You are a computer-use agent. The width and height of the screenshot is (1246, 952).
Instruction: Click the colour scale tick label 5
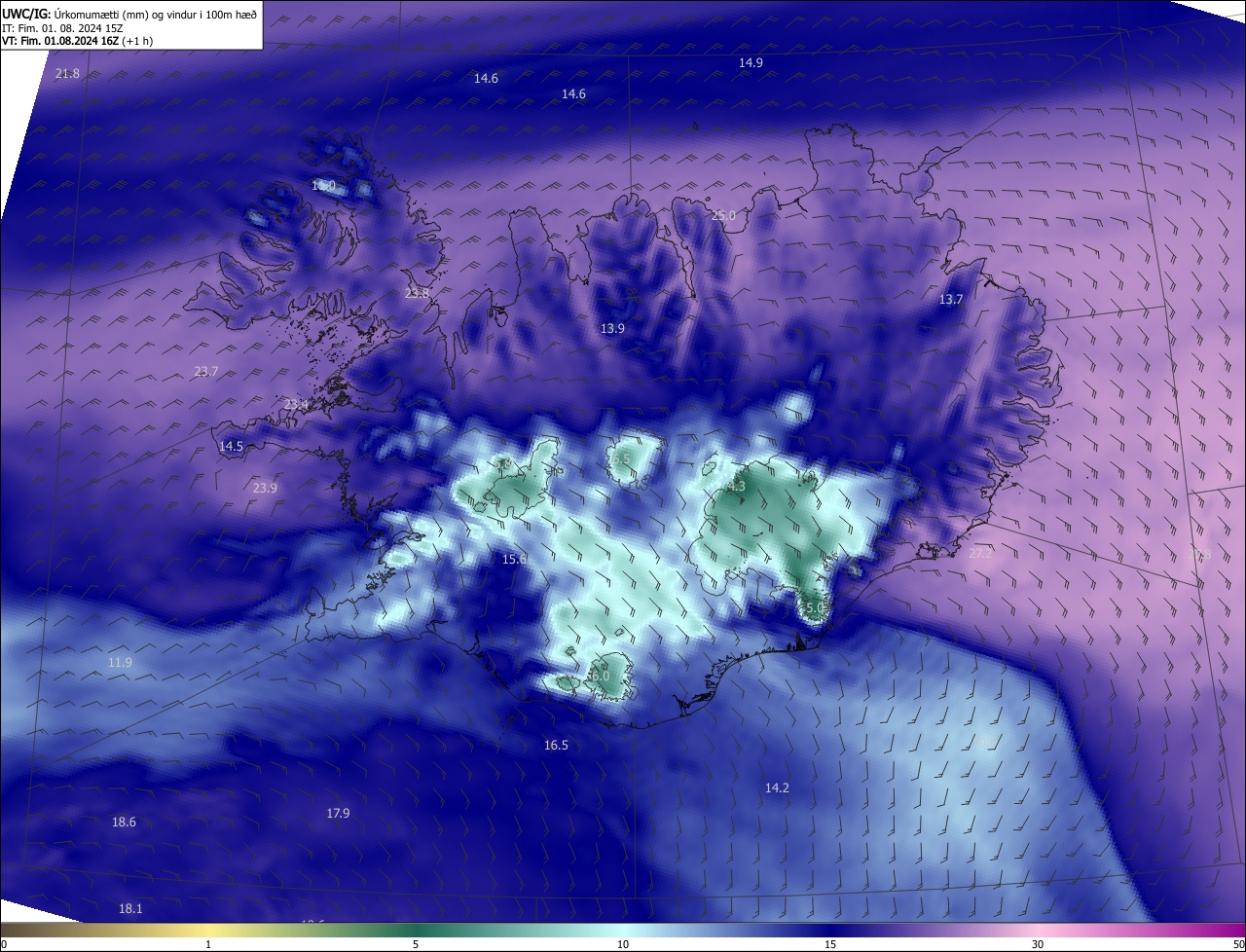pos(416,944)
